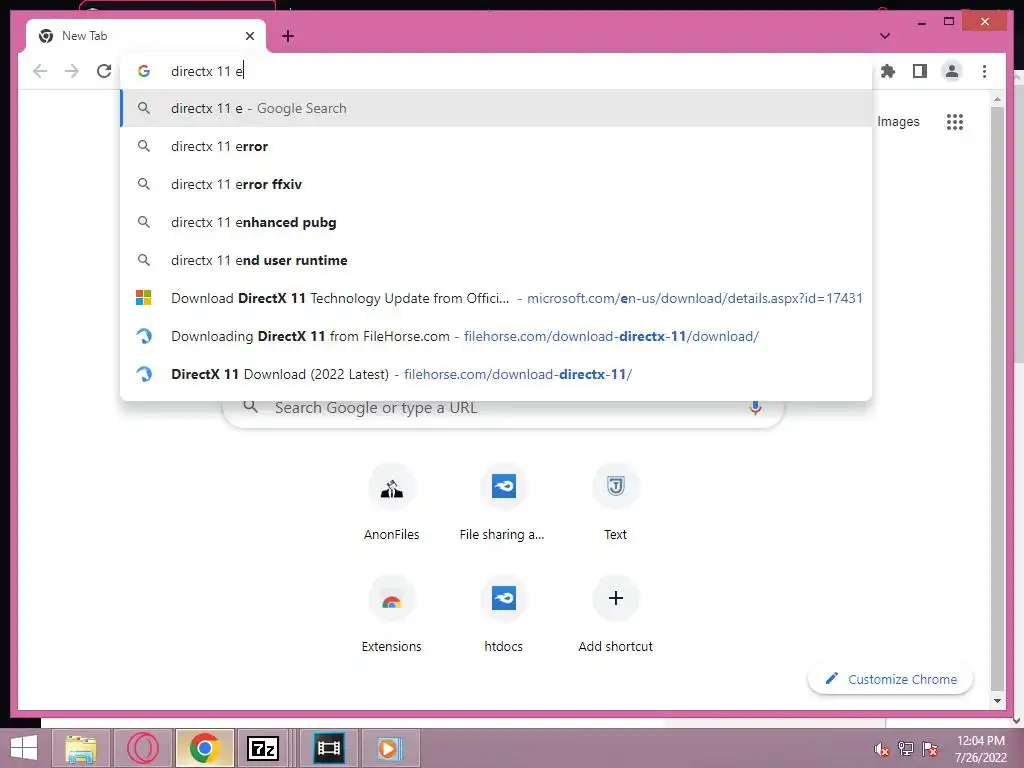The height and width of the screenshot is (768, 1024).
Task: Open the media player taskbar icon
Action: pyautogui.click(x=390, y=748)
